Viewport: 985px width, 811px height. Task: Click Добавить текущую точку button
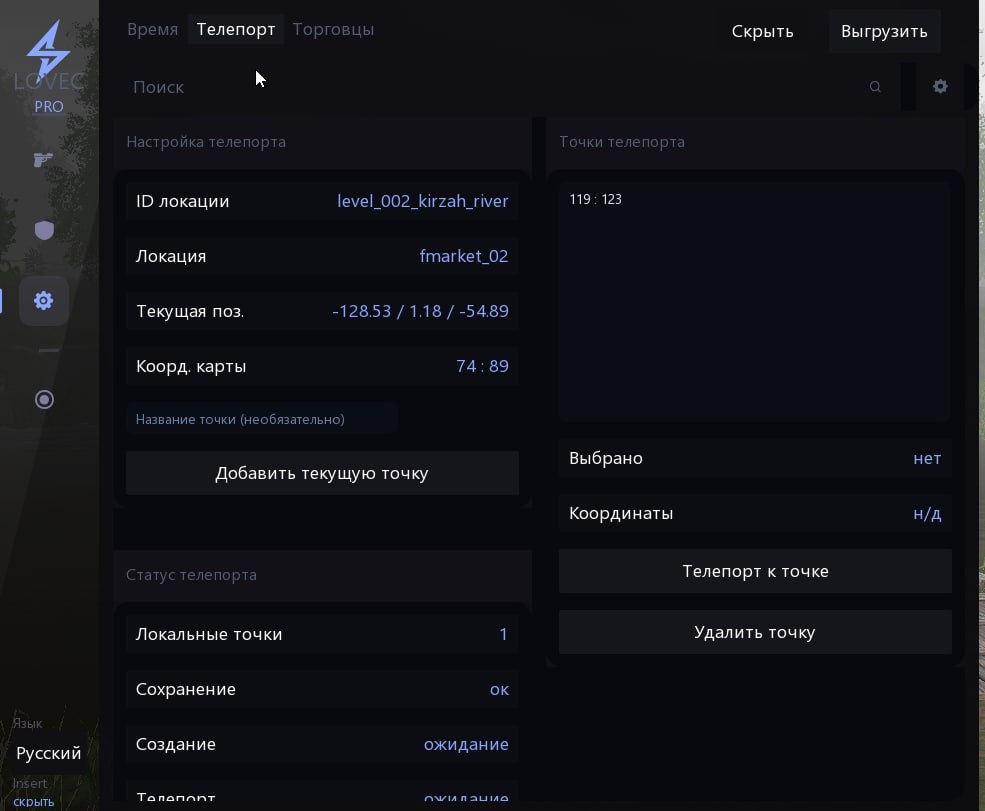(322, 473)
